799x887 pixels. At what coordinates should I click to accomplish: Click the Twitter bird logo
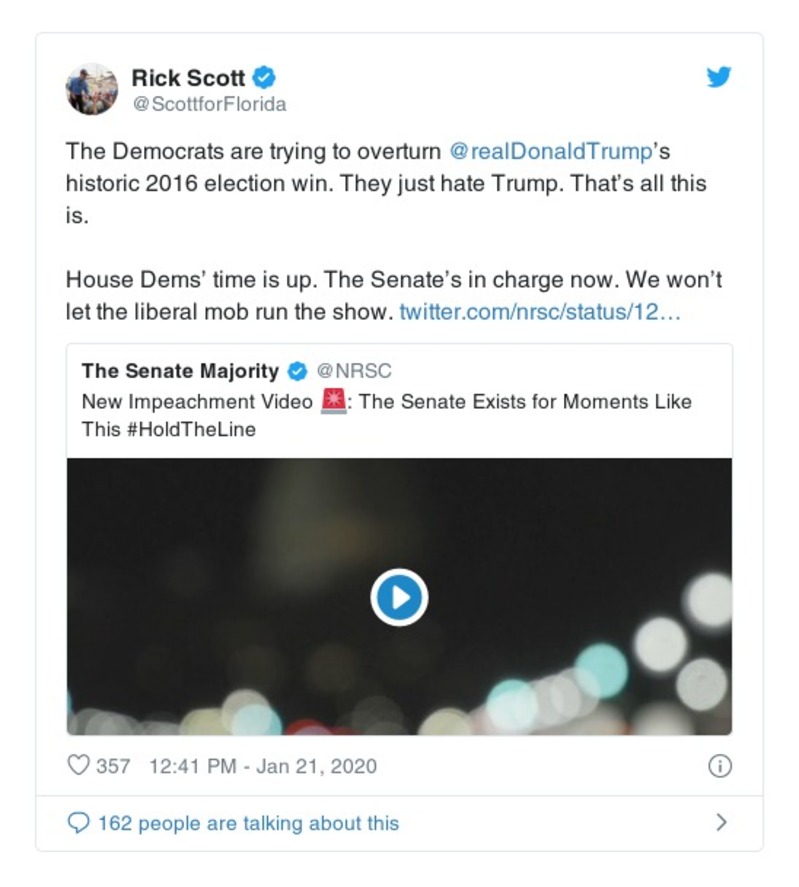[x=719, y=78]
